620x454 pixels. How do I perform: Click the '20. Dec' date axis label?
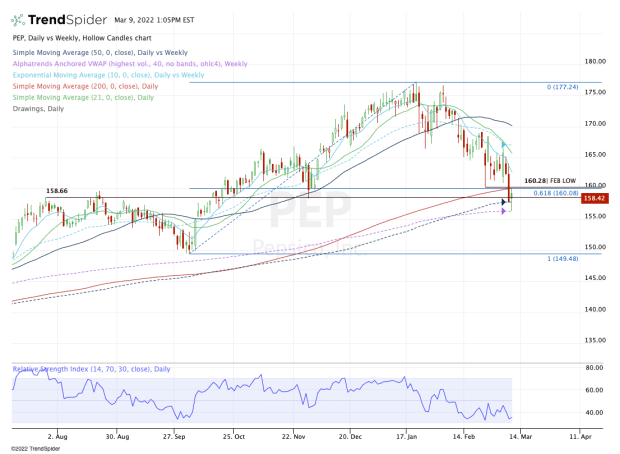coord(350,437)
